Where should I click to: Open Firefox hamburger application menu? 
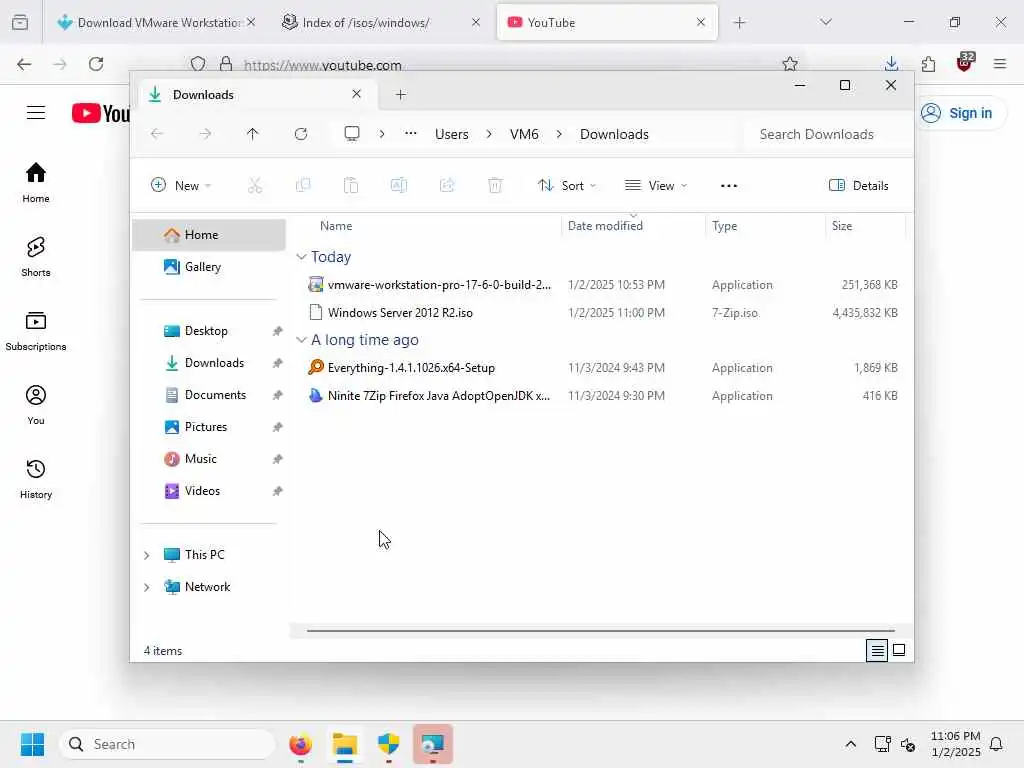[1000, 64]
